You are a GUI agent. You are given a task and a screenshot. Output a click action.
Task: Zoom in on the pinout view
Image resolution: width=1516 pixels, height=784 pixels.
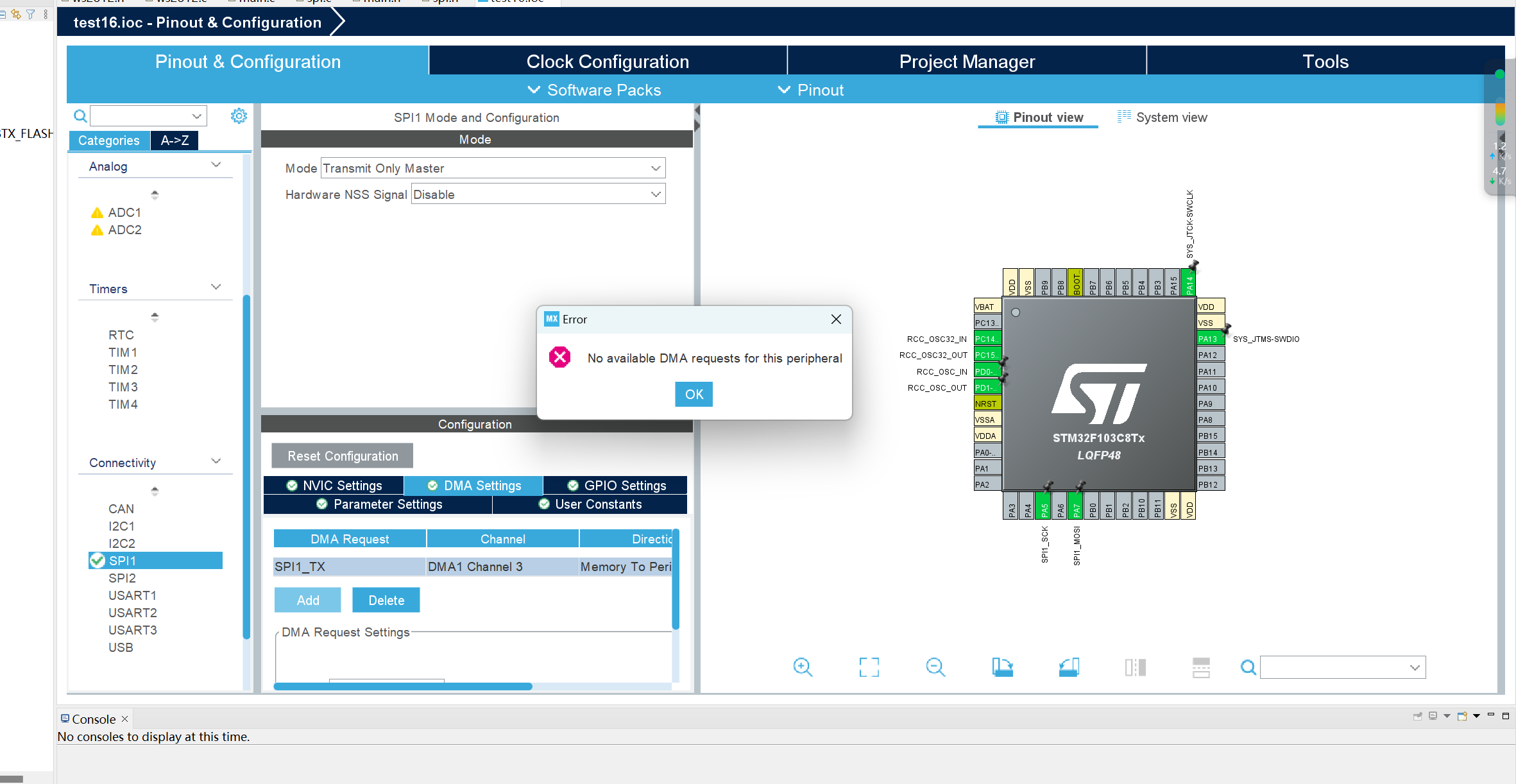(x=803, y=667)
